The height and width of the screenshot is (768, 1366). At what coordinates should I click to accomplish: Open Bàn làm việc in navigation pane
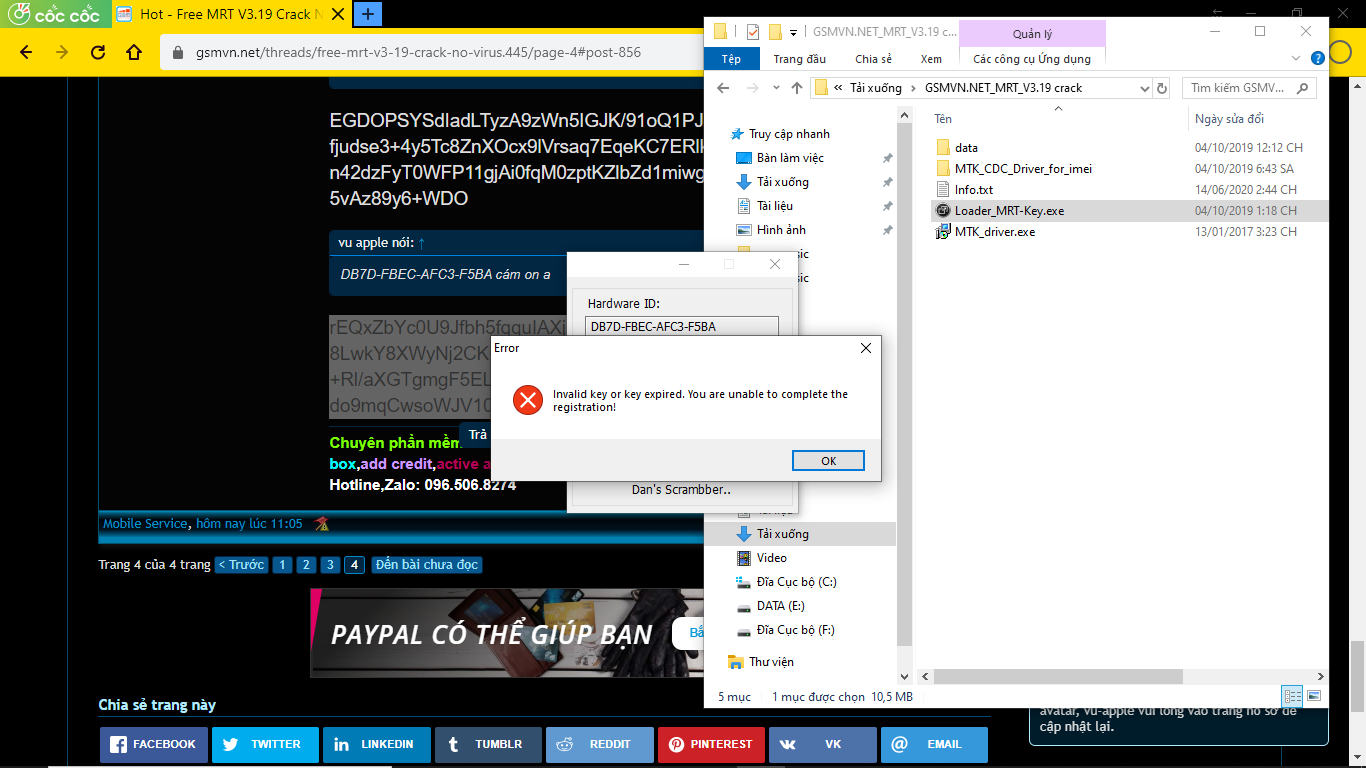tap(790, 158)
